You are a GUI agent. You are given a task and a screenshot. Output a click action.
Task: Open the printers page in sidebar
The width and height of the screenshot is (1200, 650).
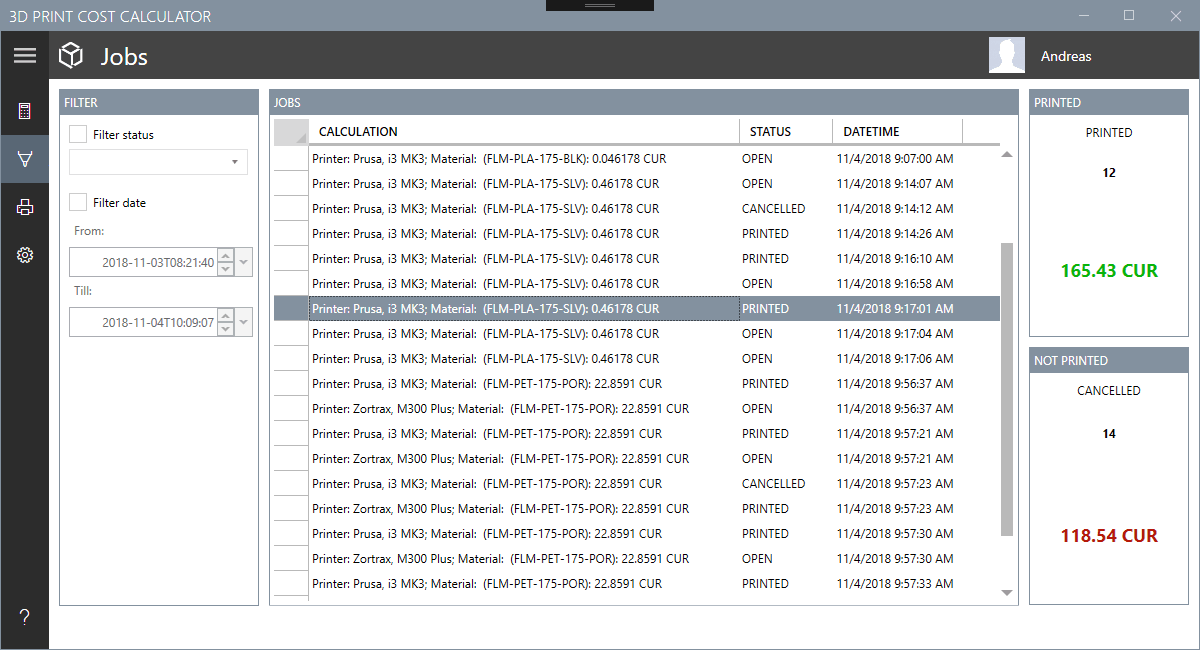tap(24, 207)
